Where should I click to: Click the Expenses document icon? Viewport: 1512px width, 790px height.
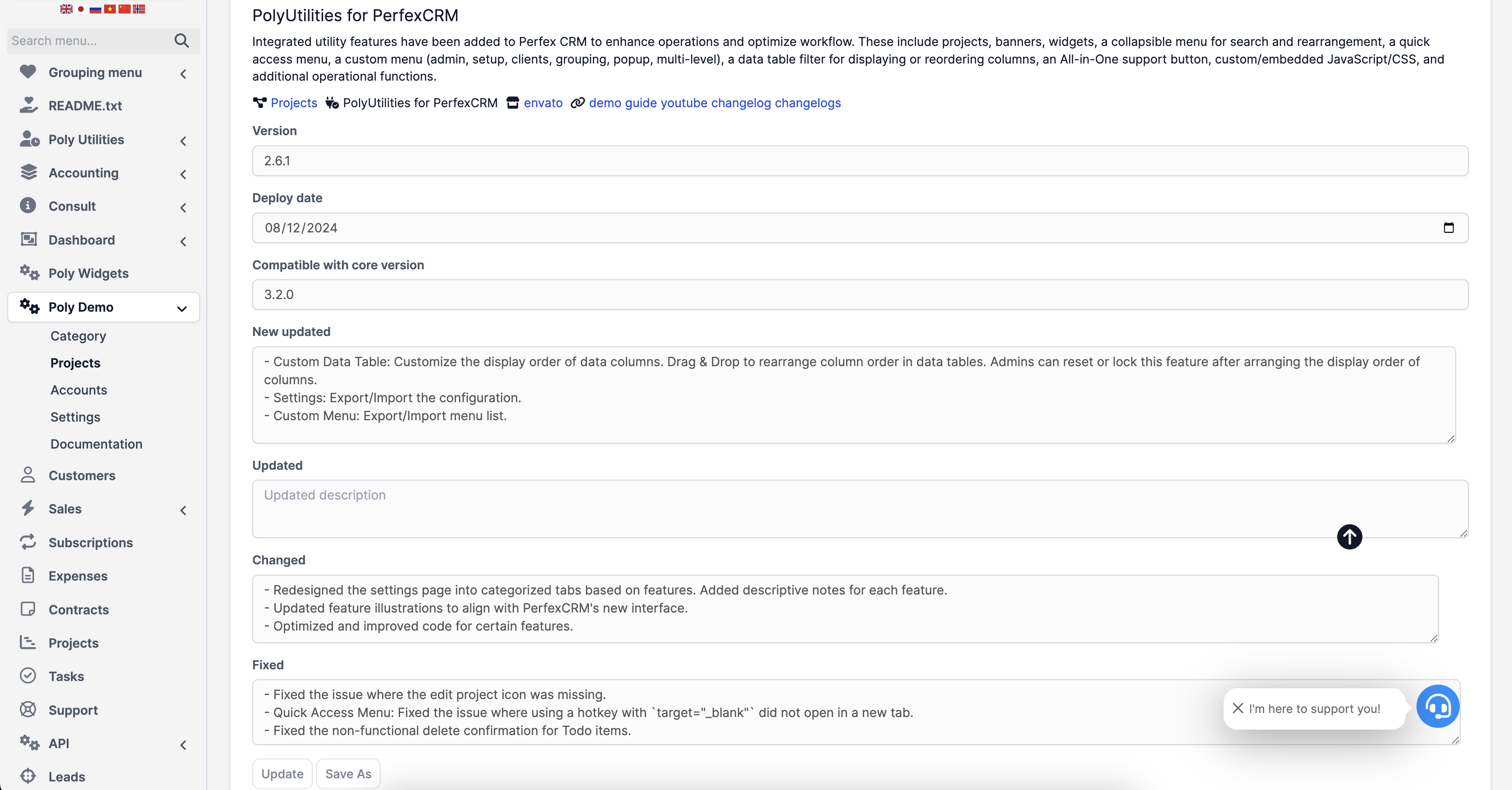[x=27, y=575]
